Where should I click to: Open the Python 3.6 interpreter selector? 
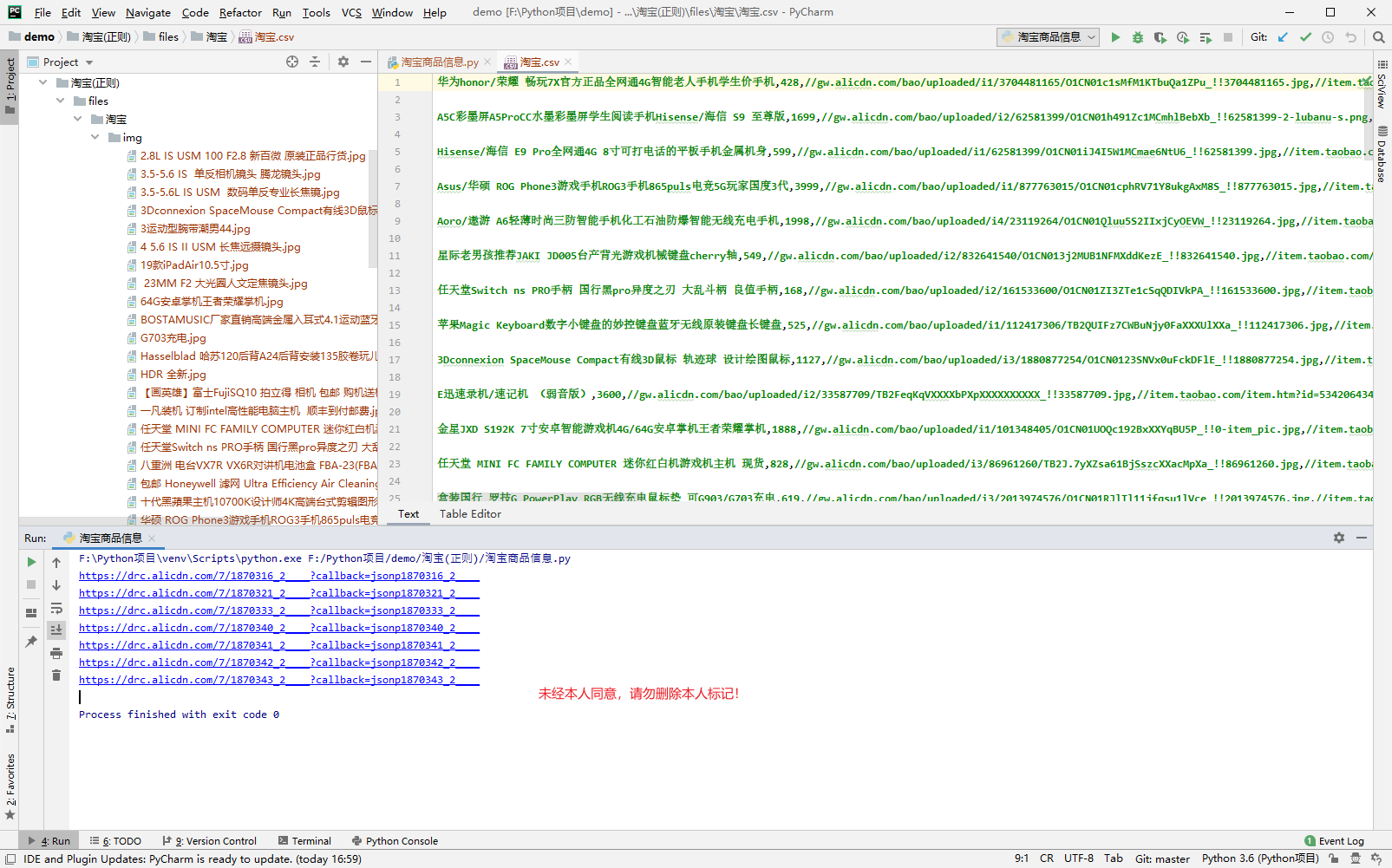[1260, 858]
